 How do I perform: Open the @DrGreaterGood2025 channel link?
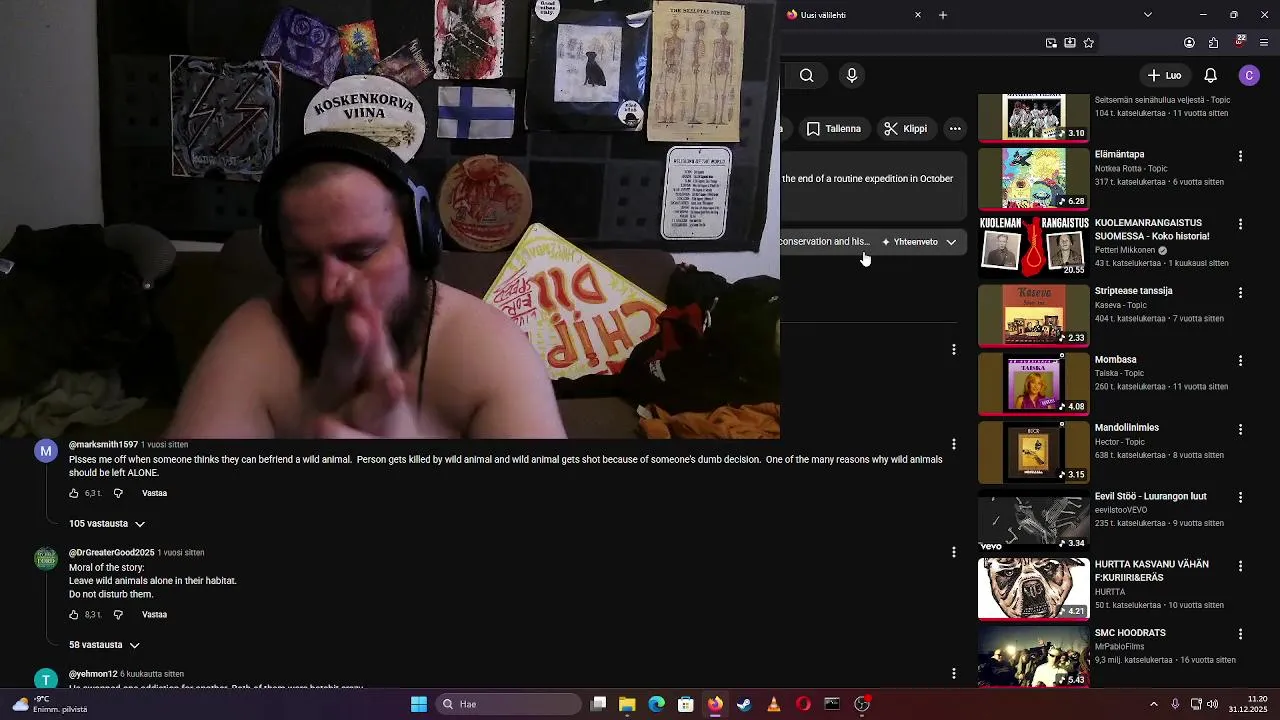pyautogui.click(x=111, y=552)
